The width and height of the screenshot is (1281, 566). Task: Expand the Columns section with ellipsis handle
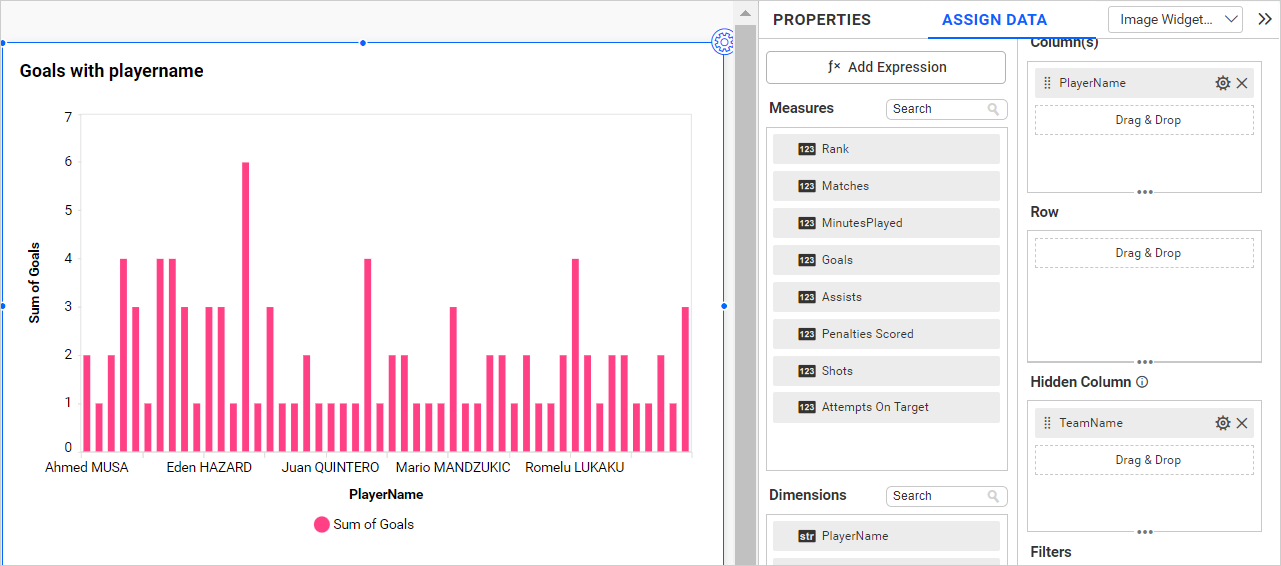point(1145,192)
